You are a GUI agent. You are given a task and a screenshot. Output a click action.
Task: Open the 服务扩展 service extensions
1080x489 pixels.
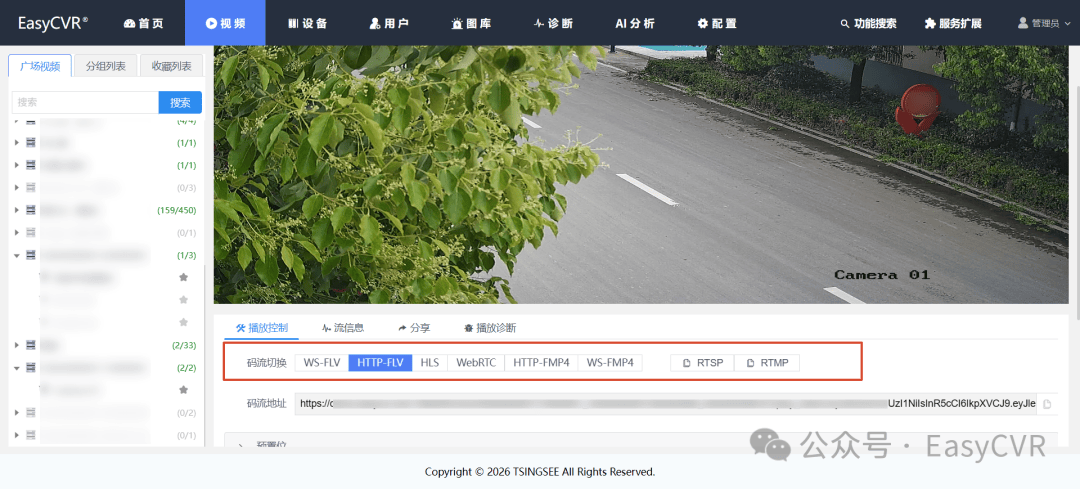coord(953,23)
